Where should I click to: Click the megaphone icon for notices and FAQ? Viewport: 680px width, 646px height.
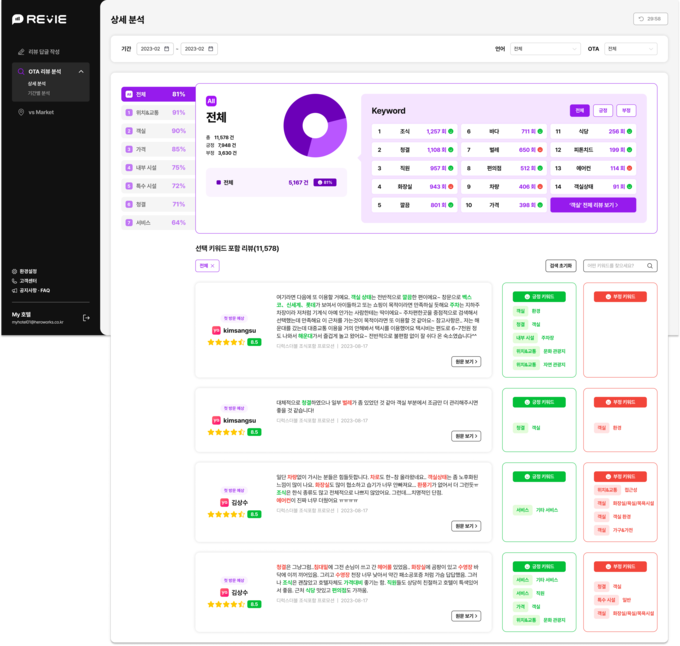tap(14, 290)
